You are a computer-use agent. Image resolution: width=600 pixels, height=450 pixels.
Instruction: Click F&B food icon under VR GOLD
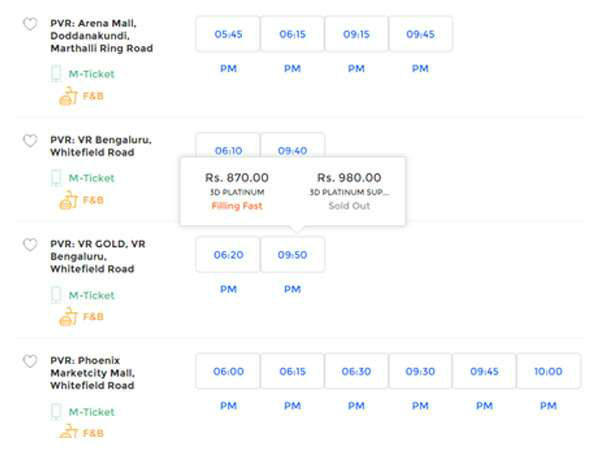click(68, 317)
